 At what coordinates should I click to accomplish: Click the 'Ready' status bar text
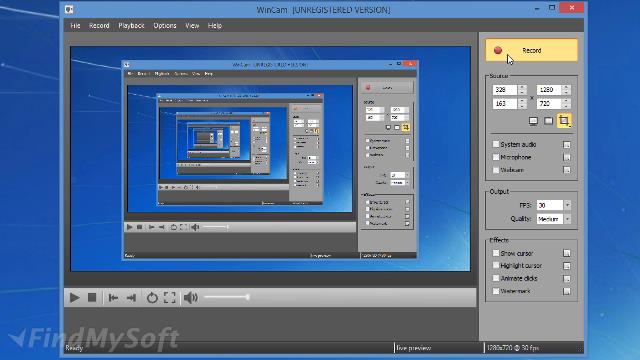pos(74,348)
